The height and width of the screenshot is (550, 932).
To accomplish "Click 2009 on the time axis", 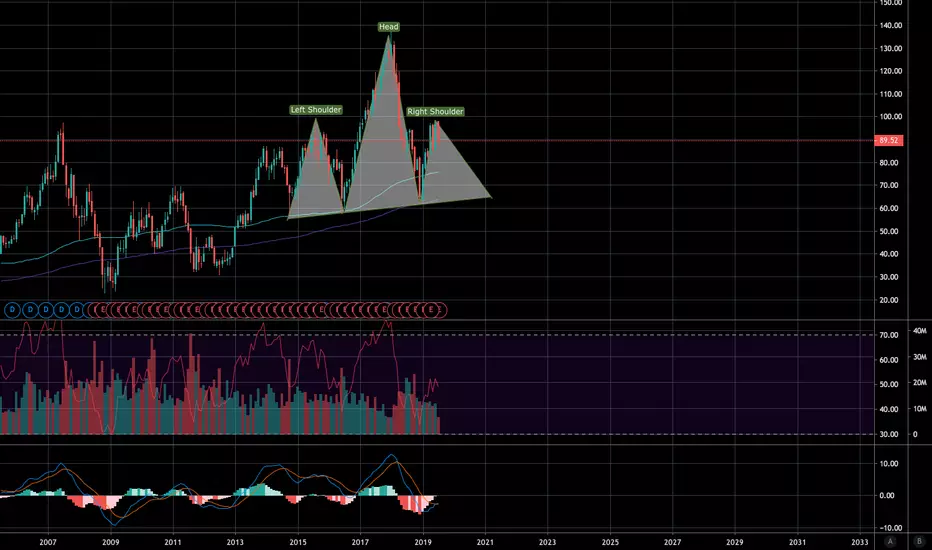I will click(x=111, y=542).
